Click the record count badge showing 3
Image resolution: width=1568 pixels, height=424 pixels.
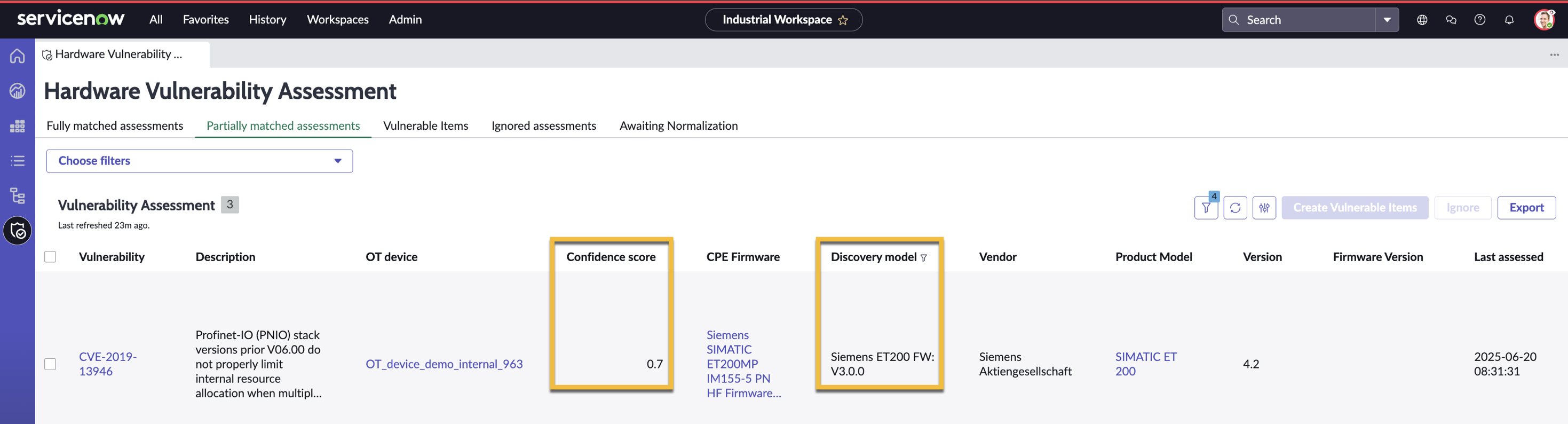point(229,205)
